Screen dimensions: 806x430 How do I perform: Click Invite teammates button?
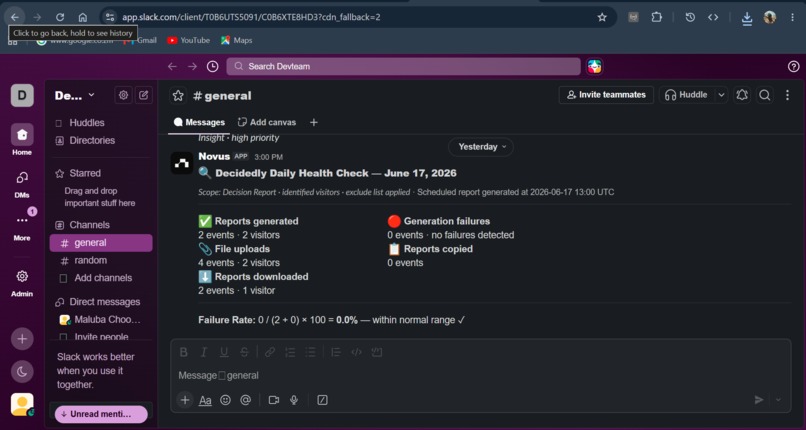[606, 95]
